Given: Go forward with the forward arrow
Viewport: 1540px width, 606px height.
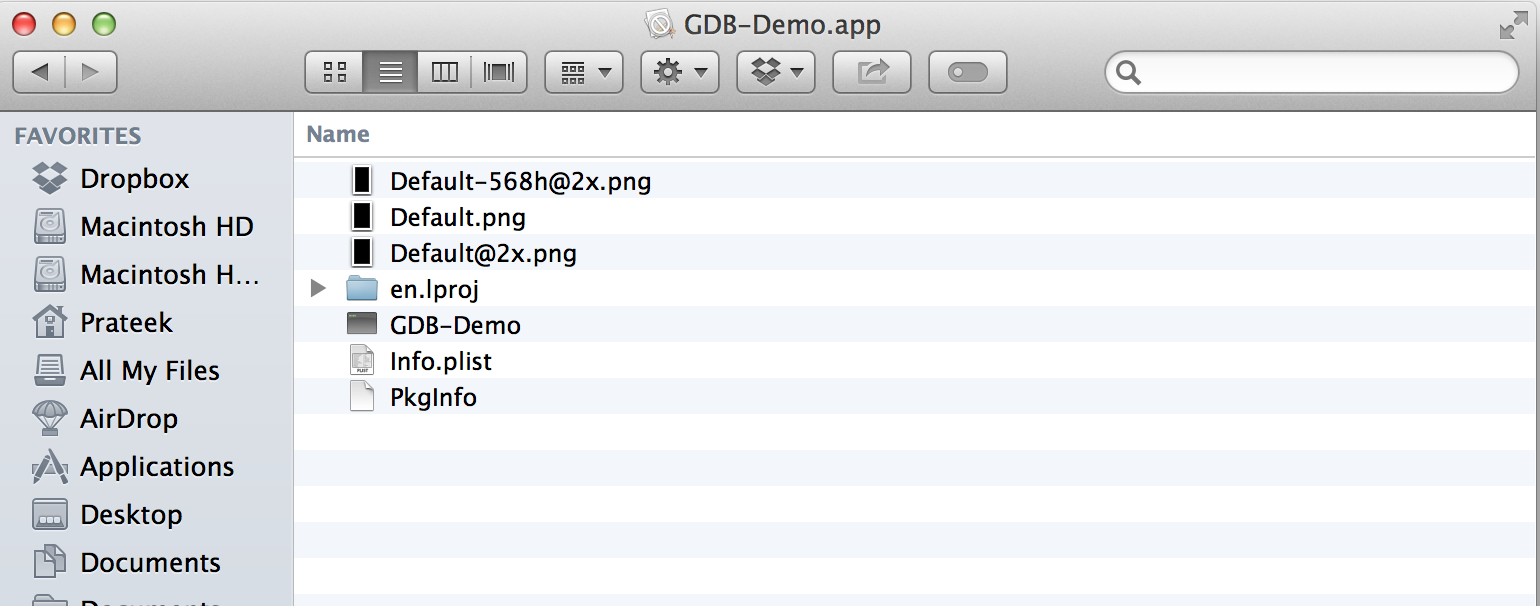Looking at the screenshot, I should pos(91,72).
